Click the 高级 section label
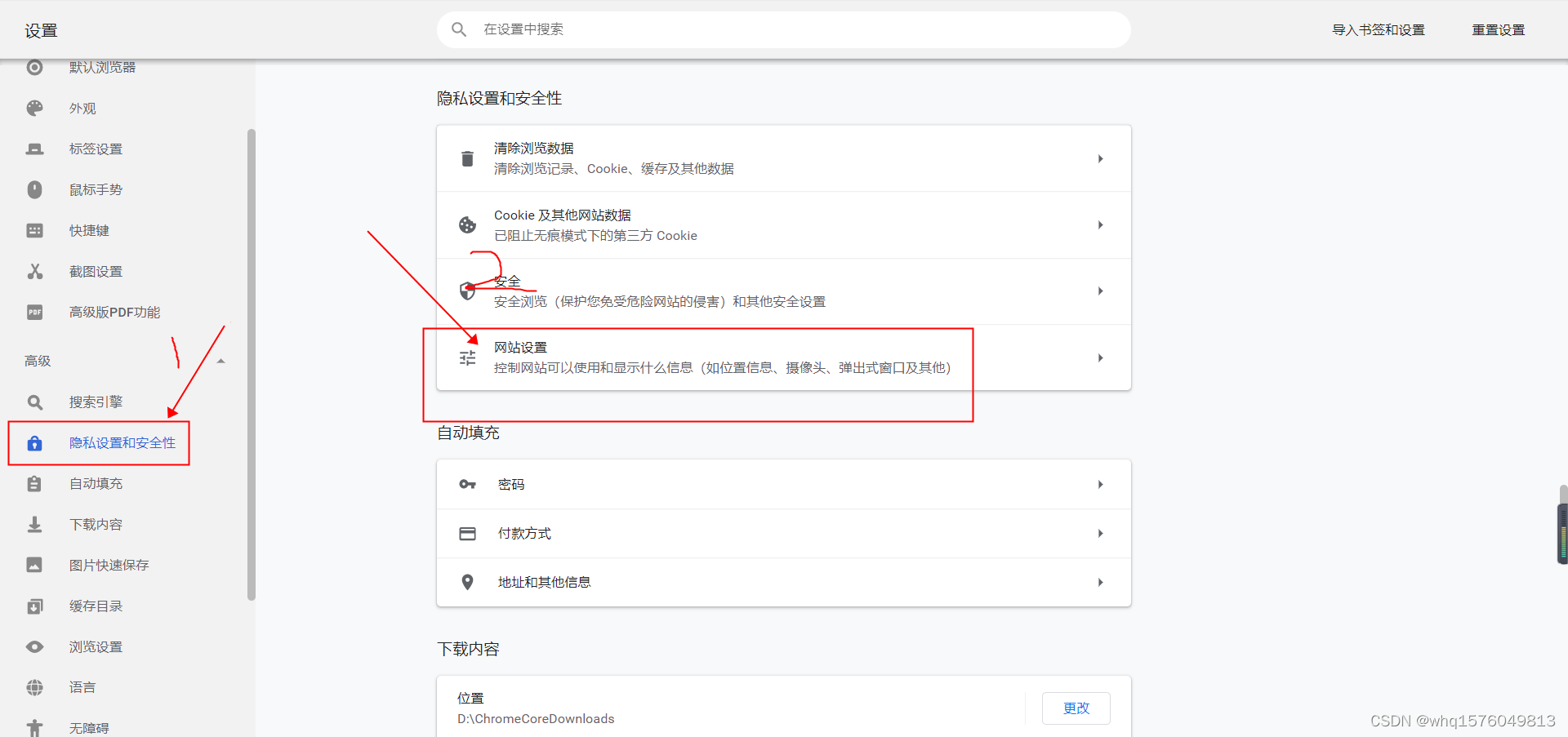 click(38, 361)
